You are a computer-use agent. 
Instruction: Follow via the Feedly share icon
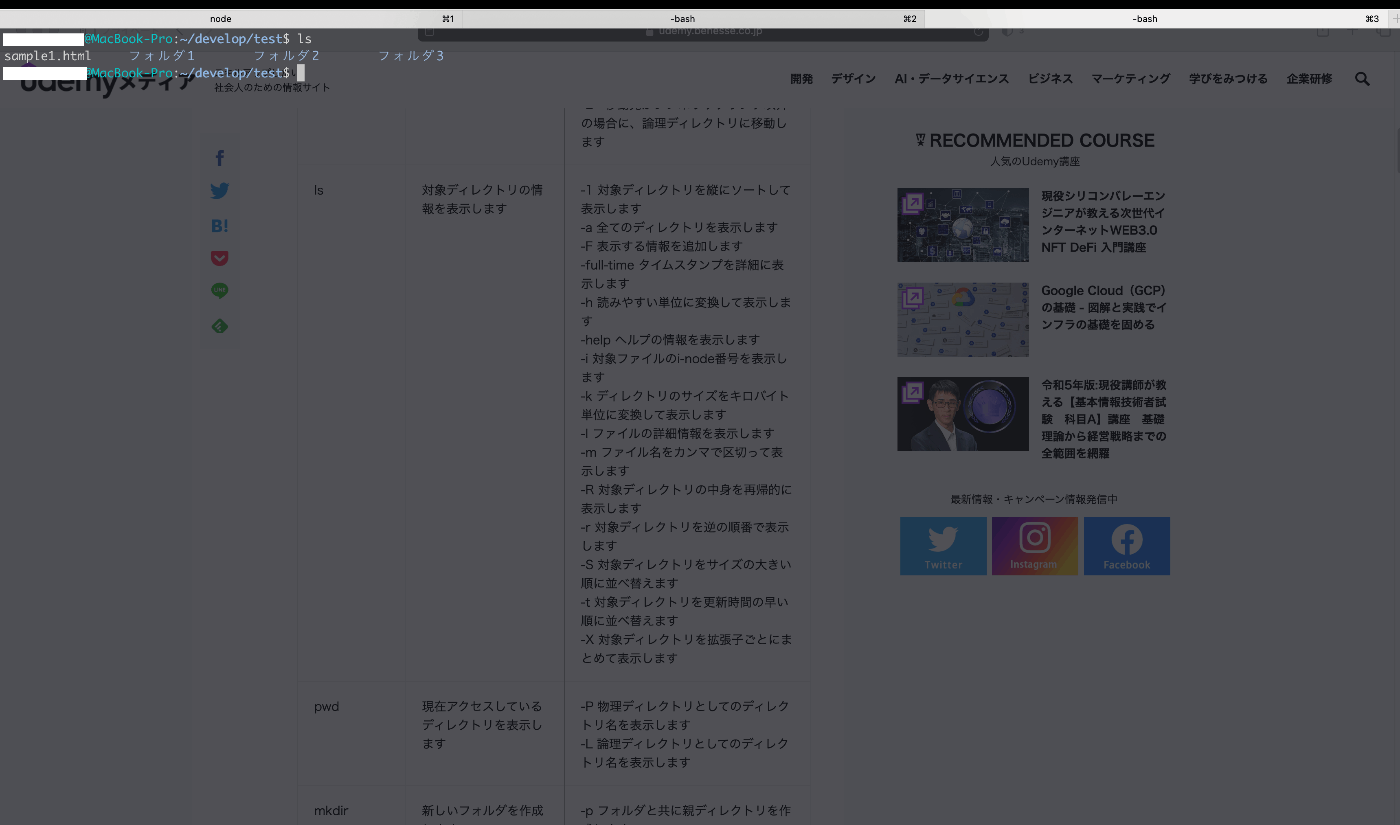click(220, 326)
